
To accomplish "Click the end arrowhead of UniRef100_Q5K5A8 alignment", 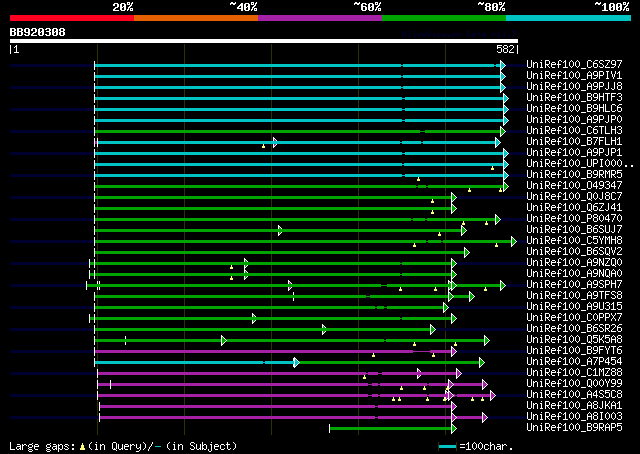I will (487, 340).
